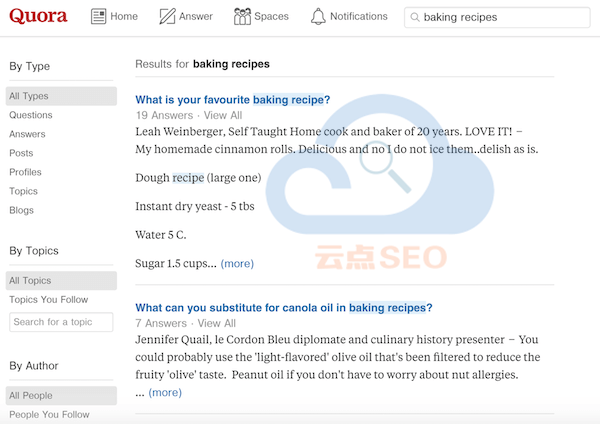Select the All Types filter

click(61, 96)
